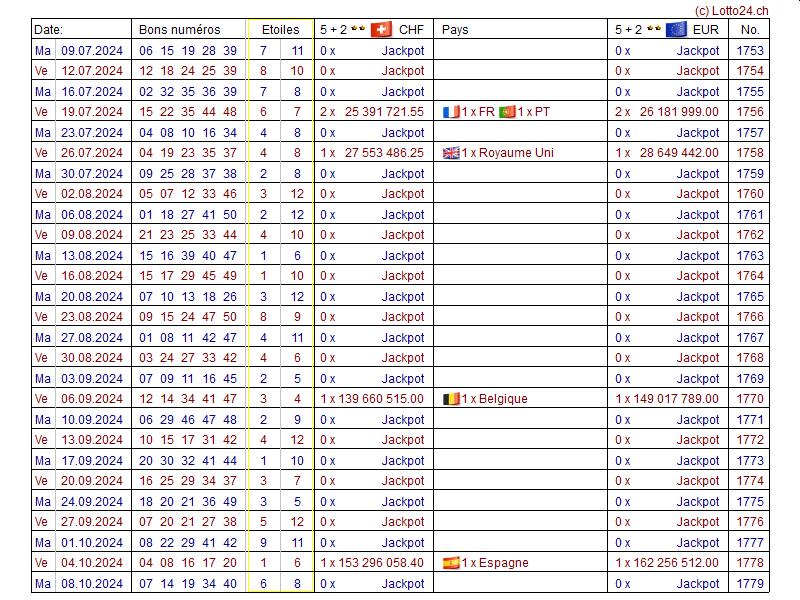
Task: Click the Spanish flag next to Espagne
Action: tap(451, 563)
